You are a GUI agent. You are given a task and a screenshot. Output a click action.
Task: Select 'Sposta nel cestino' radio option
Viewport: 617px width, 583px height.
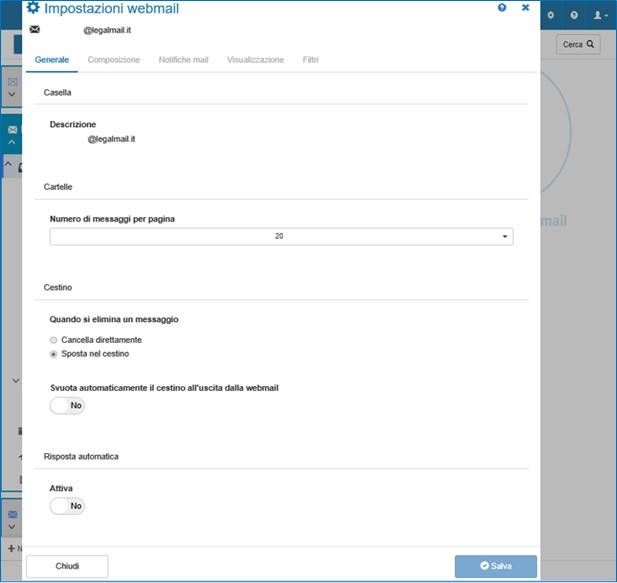[x=54, y=354]
